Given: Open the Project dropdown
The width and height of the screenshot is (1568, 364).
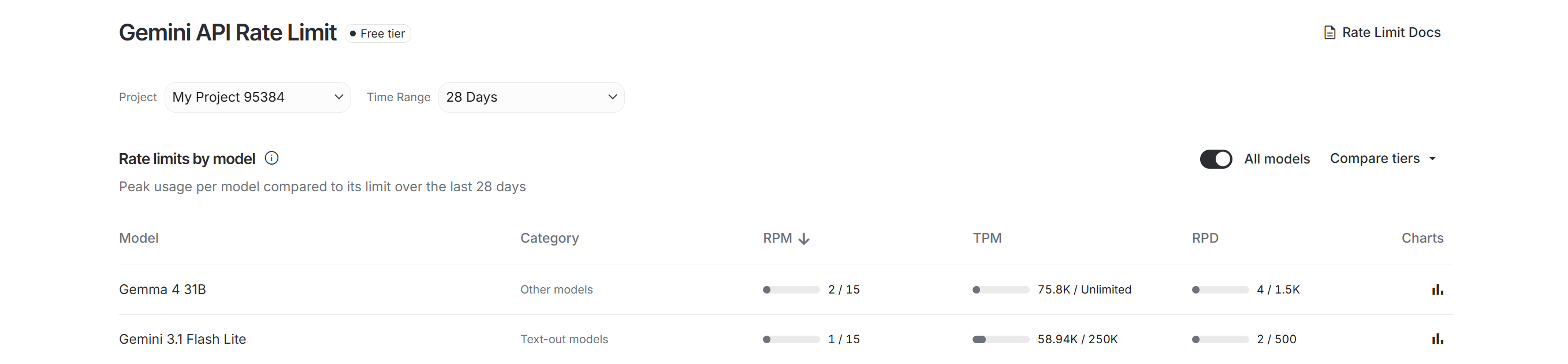Looking at the screenshot, I should pos(258,98).
